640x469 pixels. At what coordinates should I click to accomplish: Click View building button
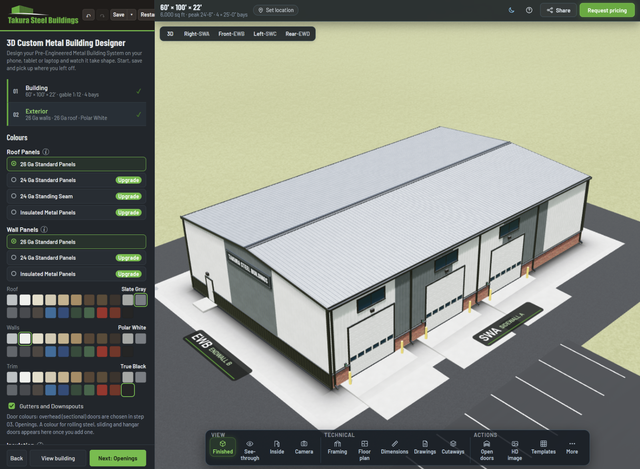(58, 458)
